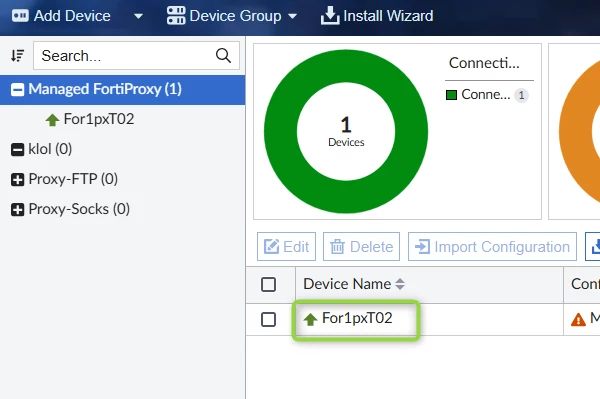This screenshot has height=399, width=600.
Task: Collapse the klol group
Action: point(17,149)
